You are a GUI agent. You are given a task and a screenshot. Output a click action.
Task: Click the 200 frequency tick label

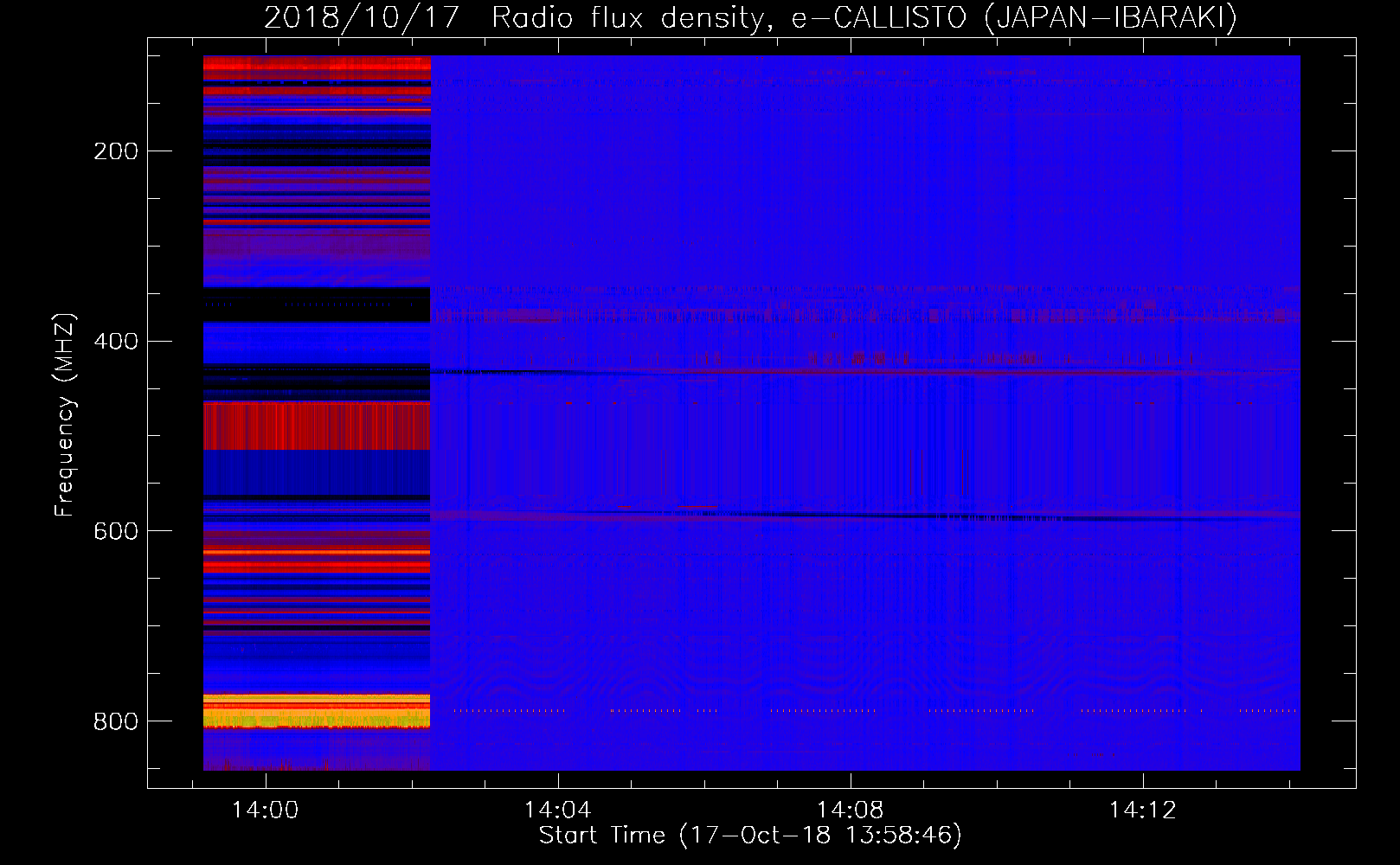116,151
